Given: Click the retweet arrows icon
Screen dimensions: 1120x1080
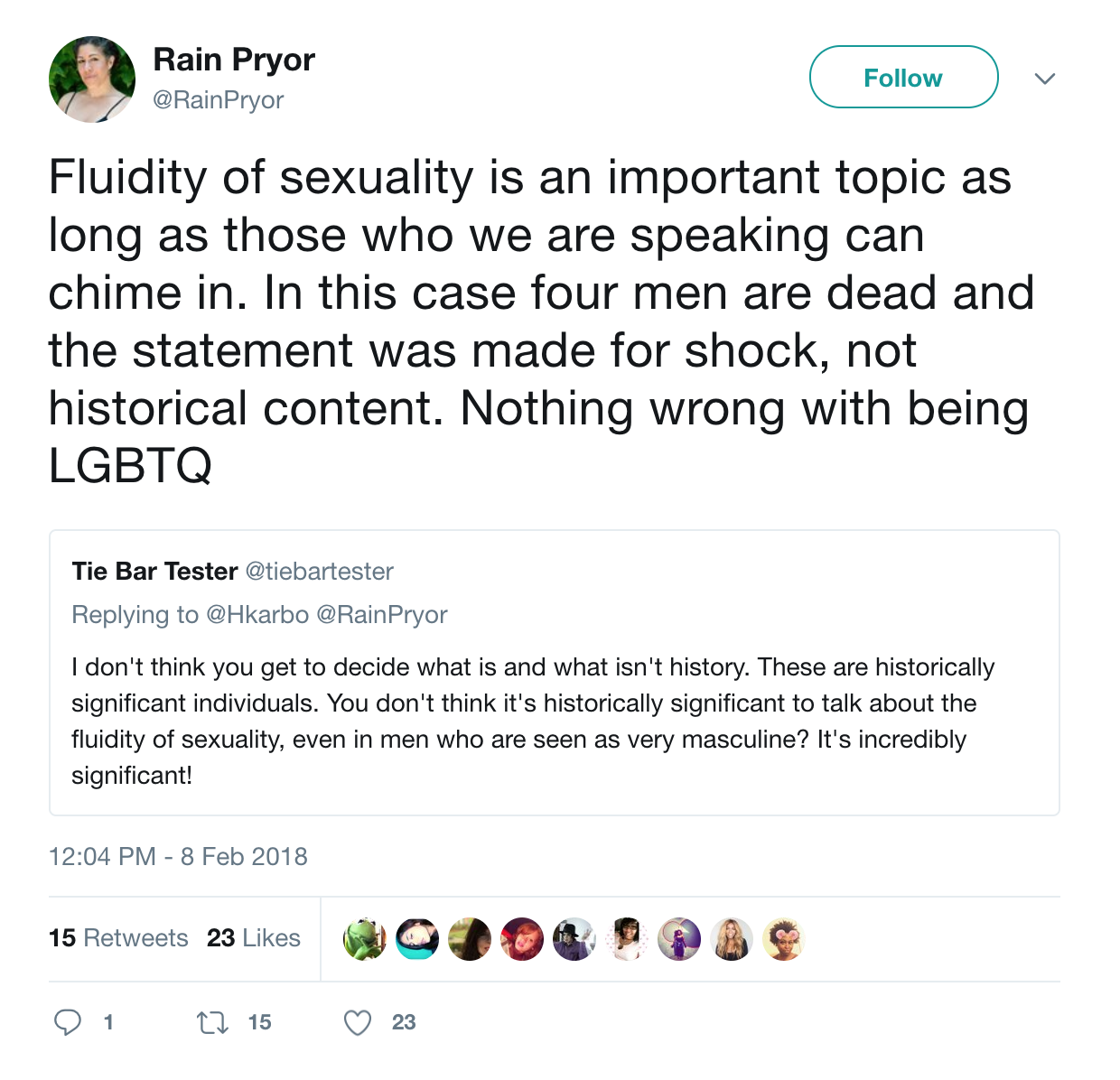Looking at the screenshot, I should click(212, 1022).
